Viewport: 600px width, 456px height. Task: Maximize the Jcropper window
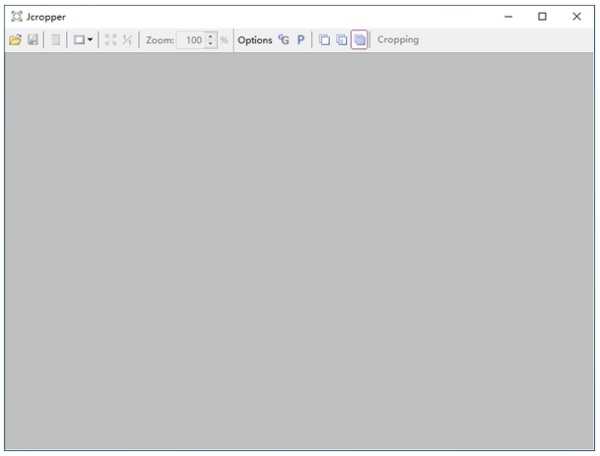click(x=542, y=16)
